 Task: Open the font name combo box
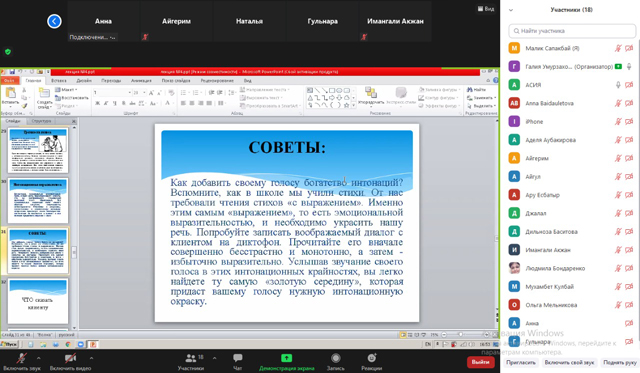[x=112, y=93]
